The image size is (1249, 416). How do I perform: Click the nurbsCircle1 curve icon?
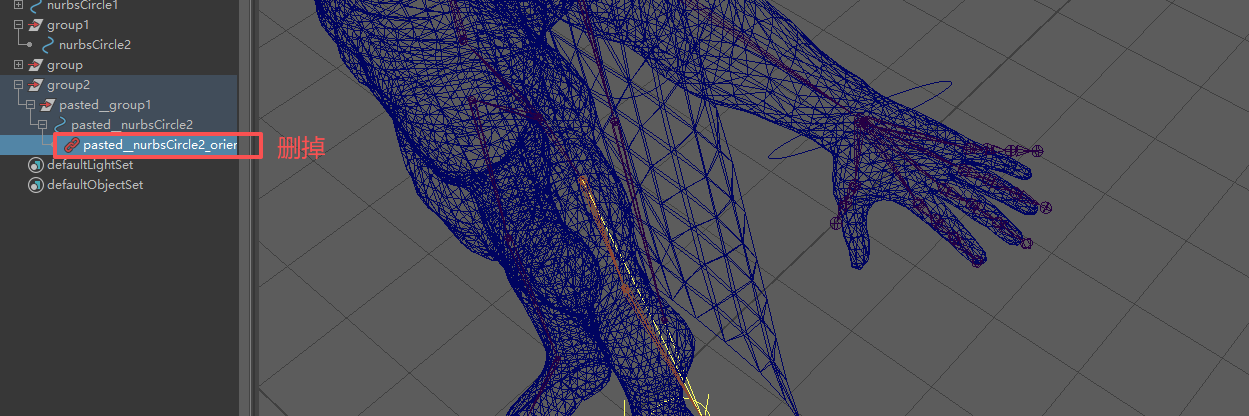click(x=35, y=5)
